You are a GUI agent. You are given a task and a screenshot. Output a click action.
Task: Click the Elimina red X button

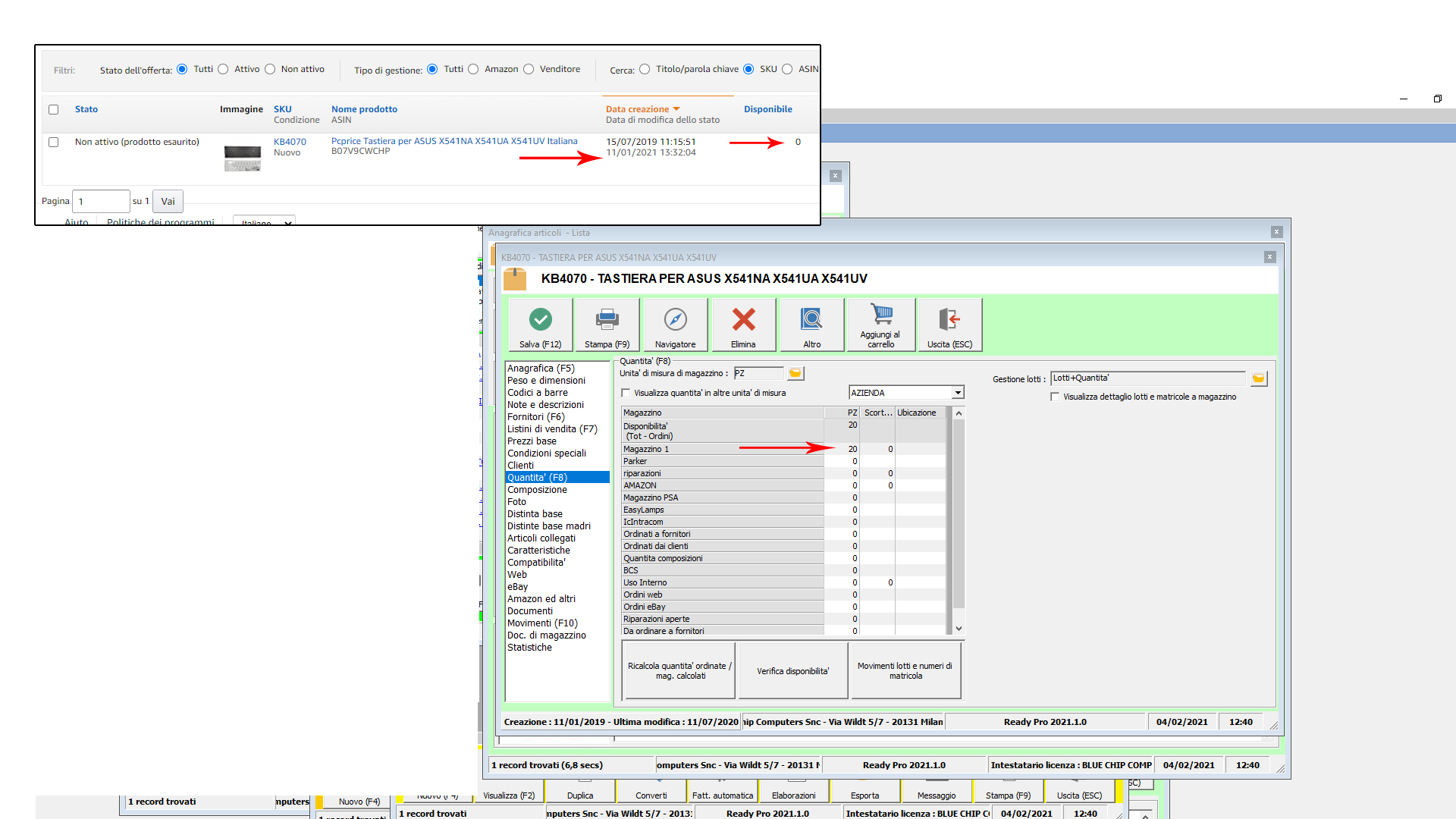[743, 325]
